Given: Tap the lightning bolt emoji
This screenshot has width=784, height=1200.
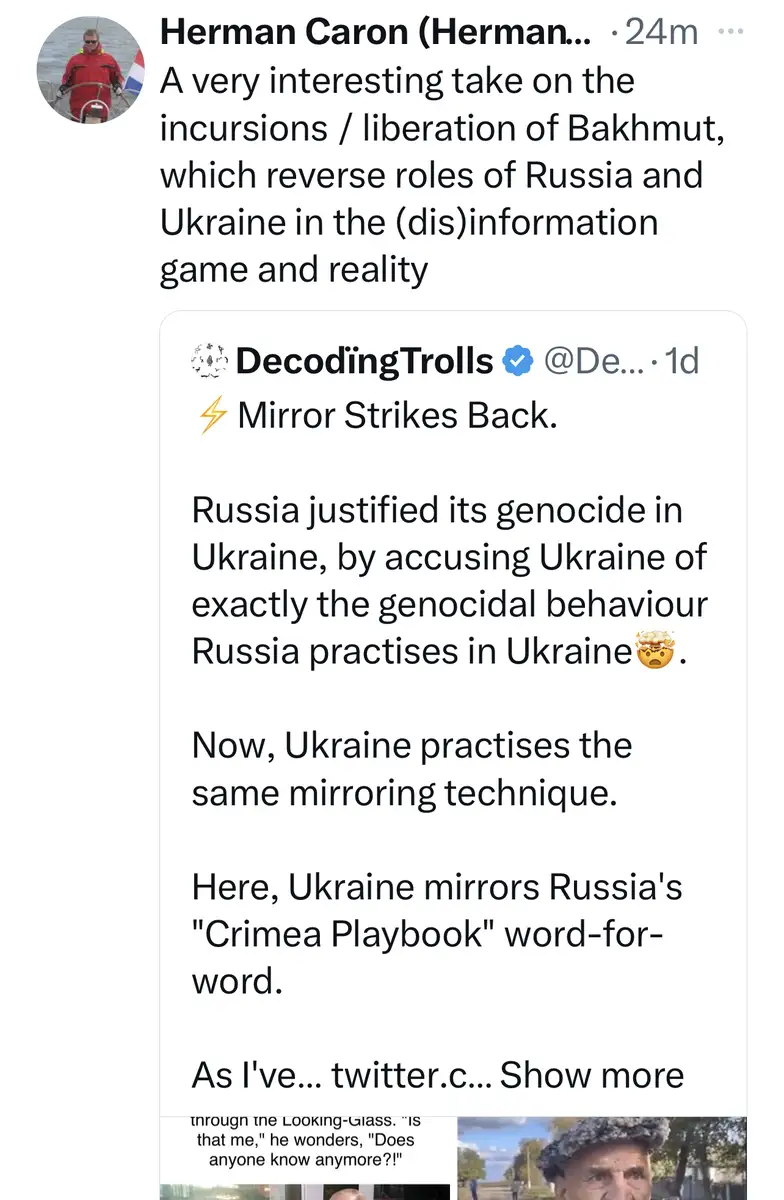Looking at the screenshot, I should [210, 416].
